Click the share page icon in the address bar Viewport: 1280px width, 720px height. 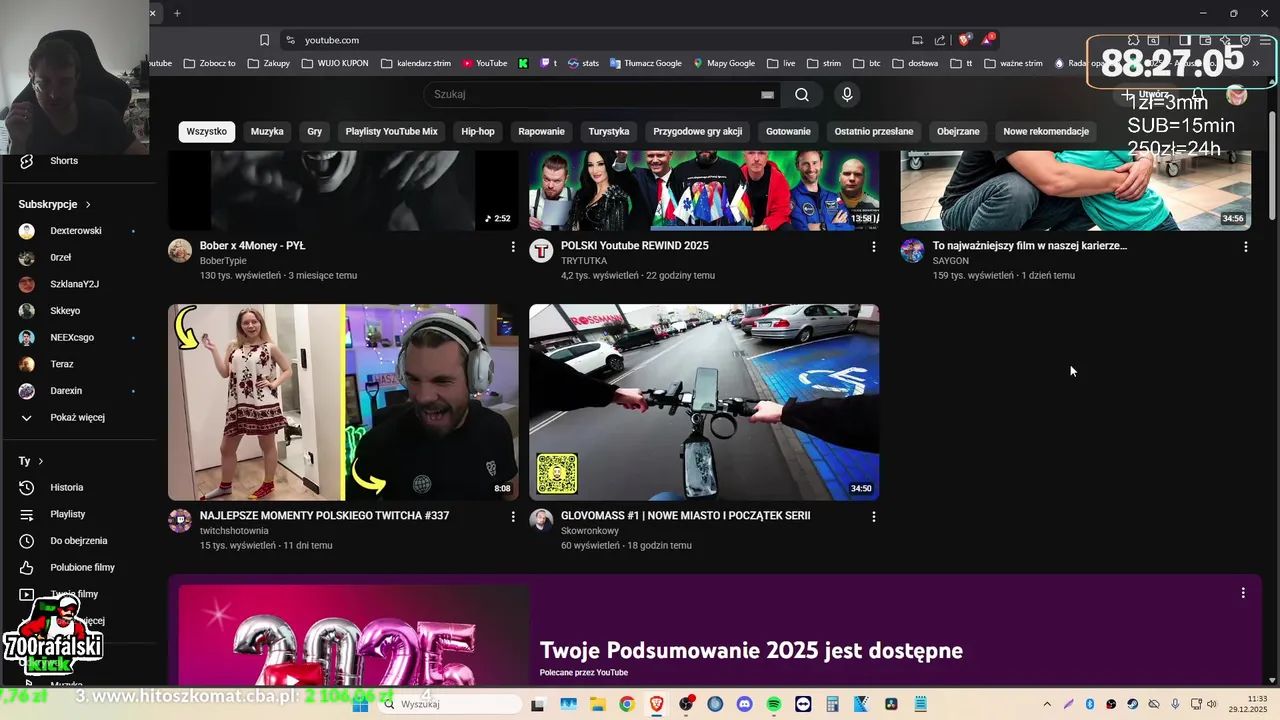[x=940, y=40]
